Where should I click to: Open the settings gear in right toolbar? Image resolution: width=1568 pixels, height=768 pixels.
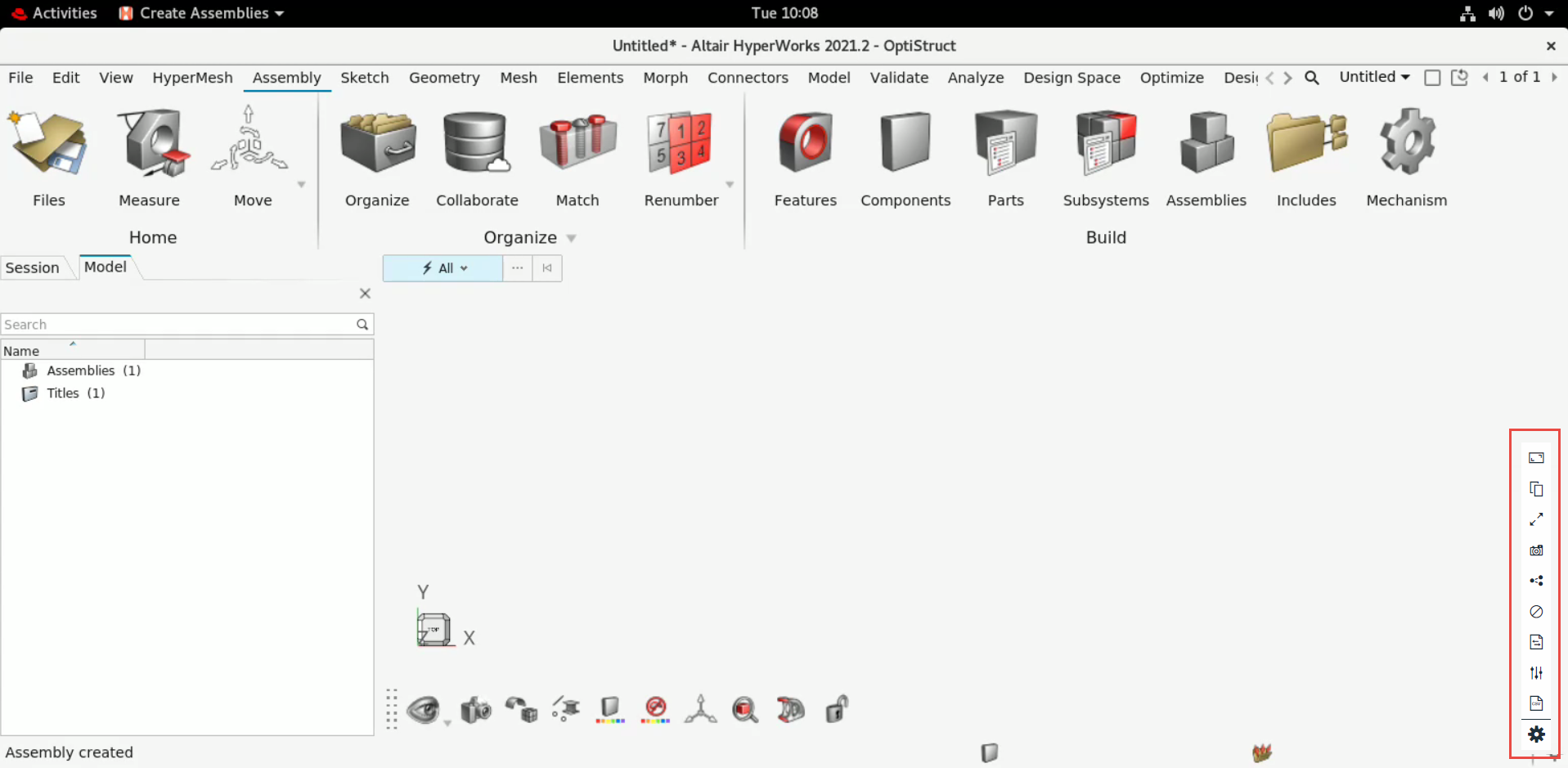[1536, 734]
